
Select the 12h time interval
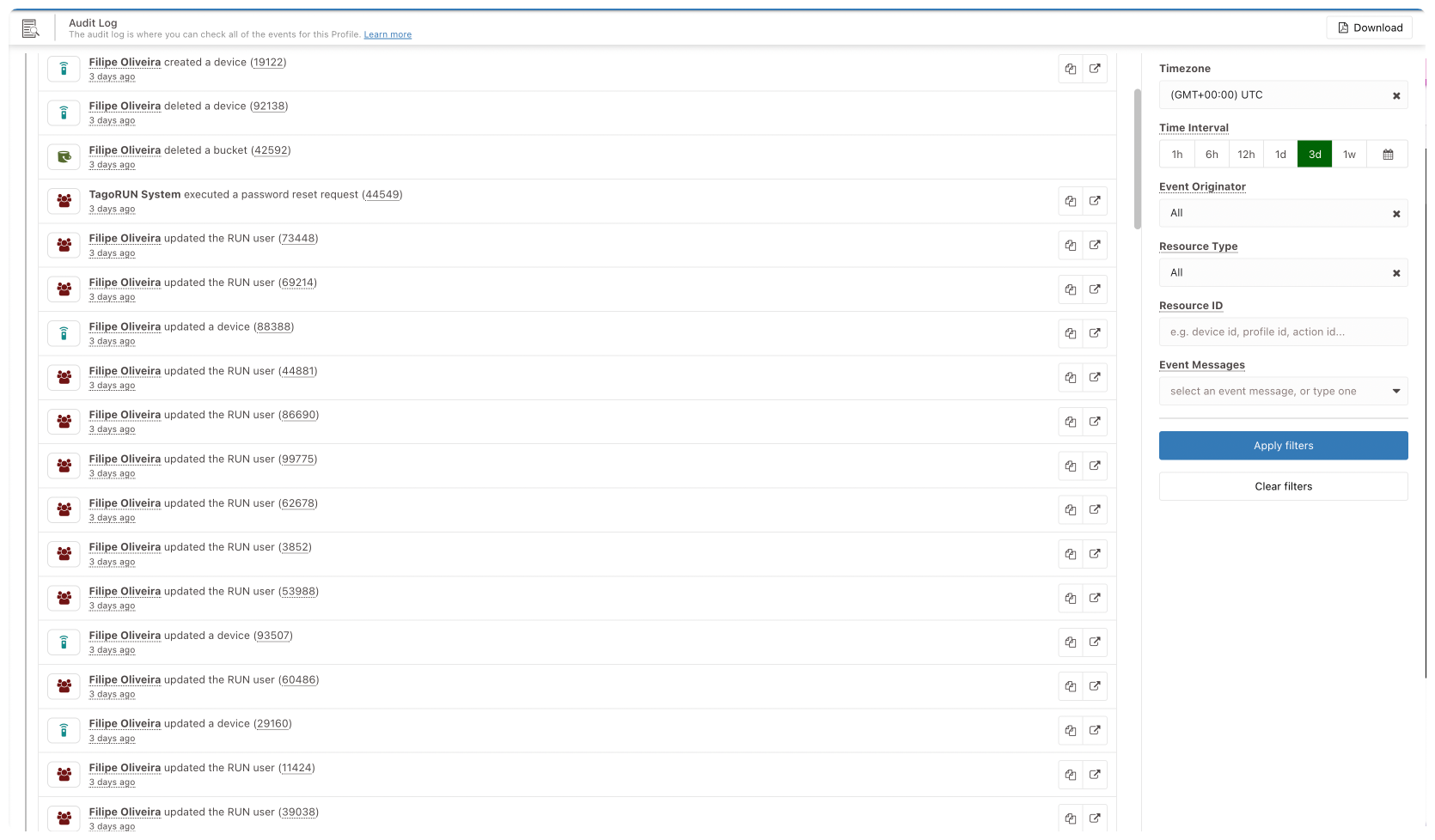point(1246,155)
